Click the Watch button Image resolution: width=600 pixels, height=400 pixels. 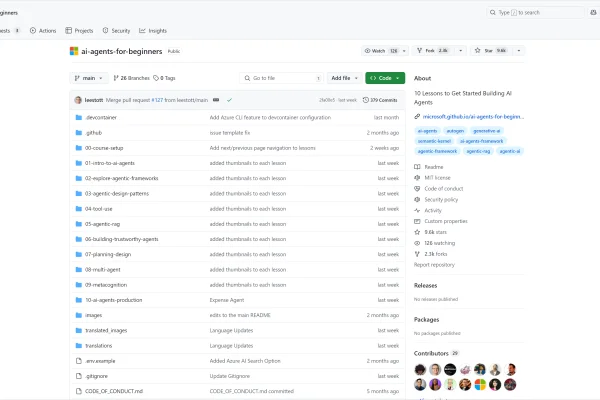click(x=381, y=51)
